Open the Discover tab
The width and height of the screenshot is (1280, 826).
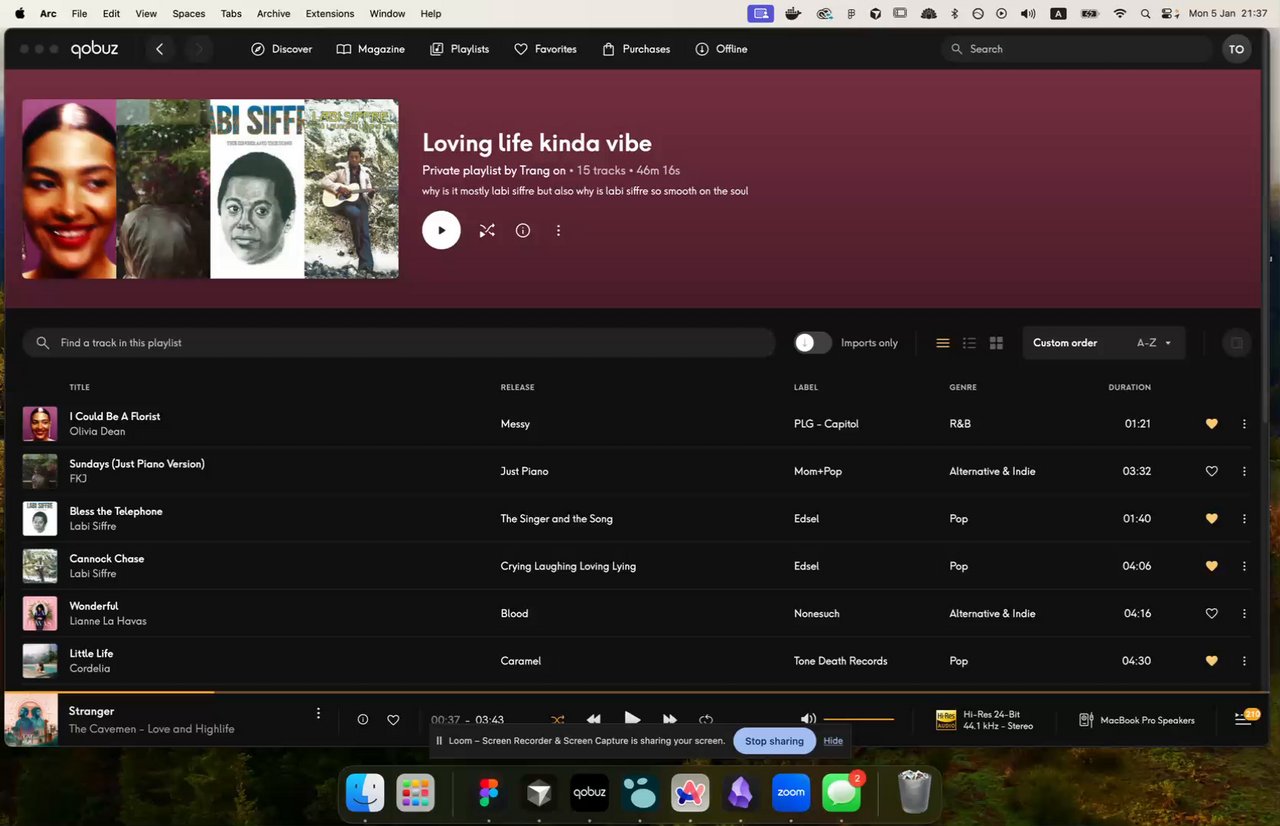[x=281, y=49]
